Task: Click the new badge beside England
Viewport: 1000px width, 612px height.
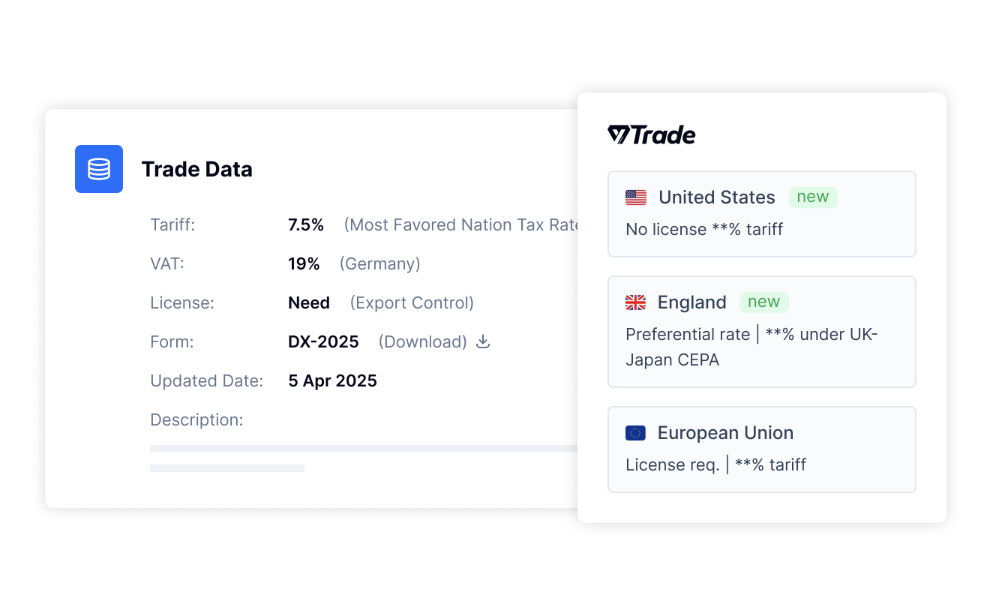Action: coord(764,302)
